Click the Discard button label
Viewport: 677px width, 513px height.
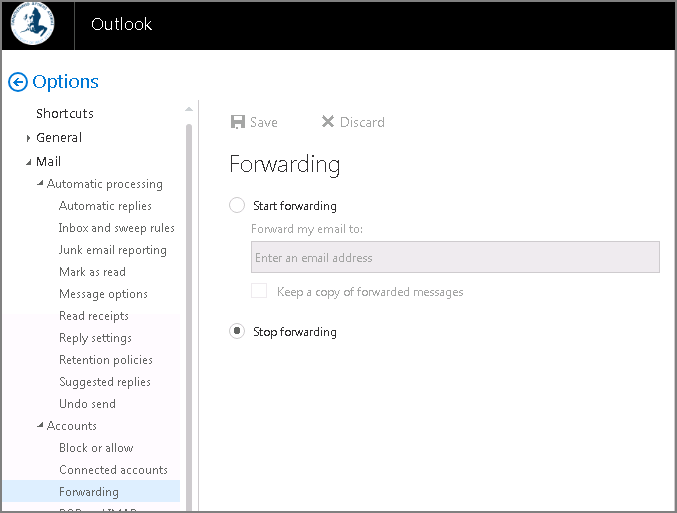click(x=362, y=122)
